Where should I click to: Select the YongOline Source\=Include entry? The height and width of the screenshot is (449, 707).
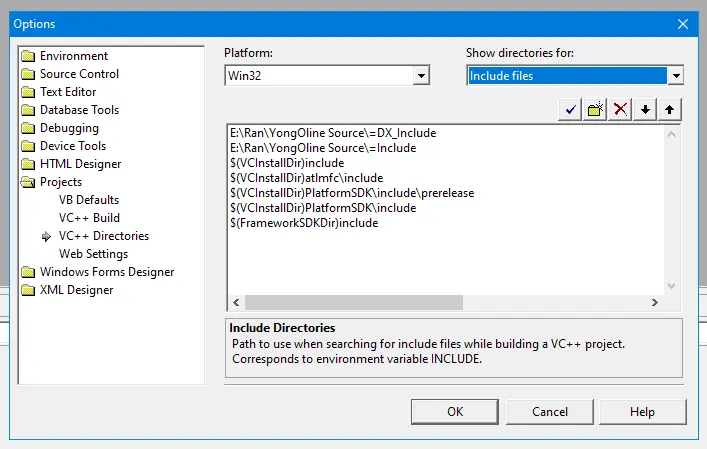click(x=323, y=148)
